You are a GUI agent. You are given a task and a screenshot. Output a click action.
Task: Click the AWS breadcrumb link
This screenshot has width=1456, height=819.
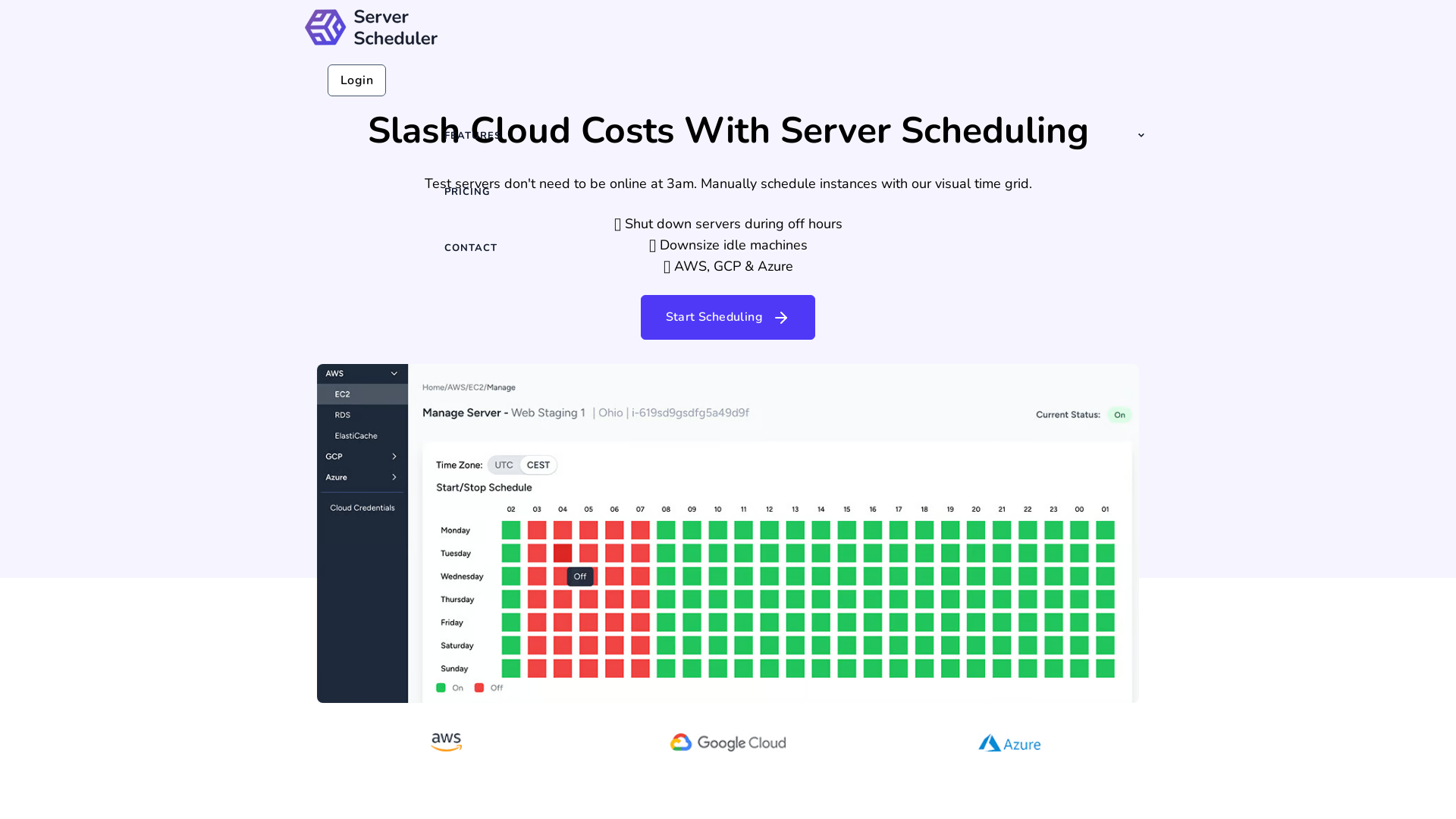456,388
